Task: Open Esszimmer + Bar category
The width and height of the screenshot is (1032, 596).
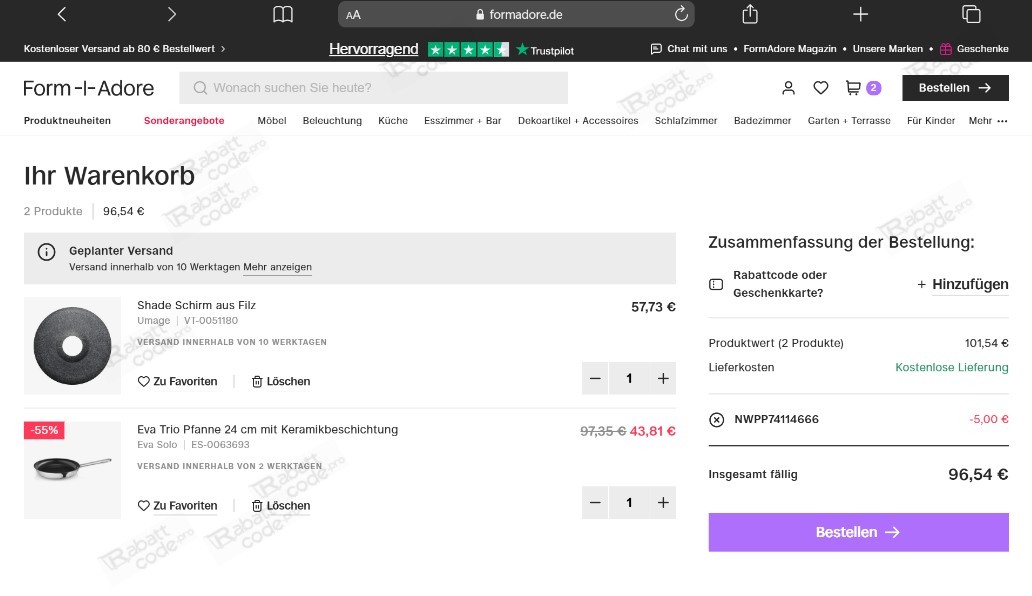Action: (x=463, y=120)
